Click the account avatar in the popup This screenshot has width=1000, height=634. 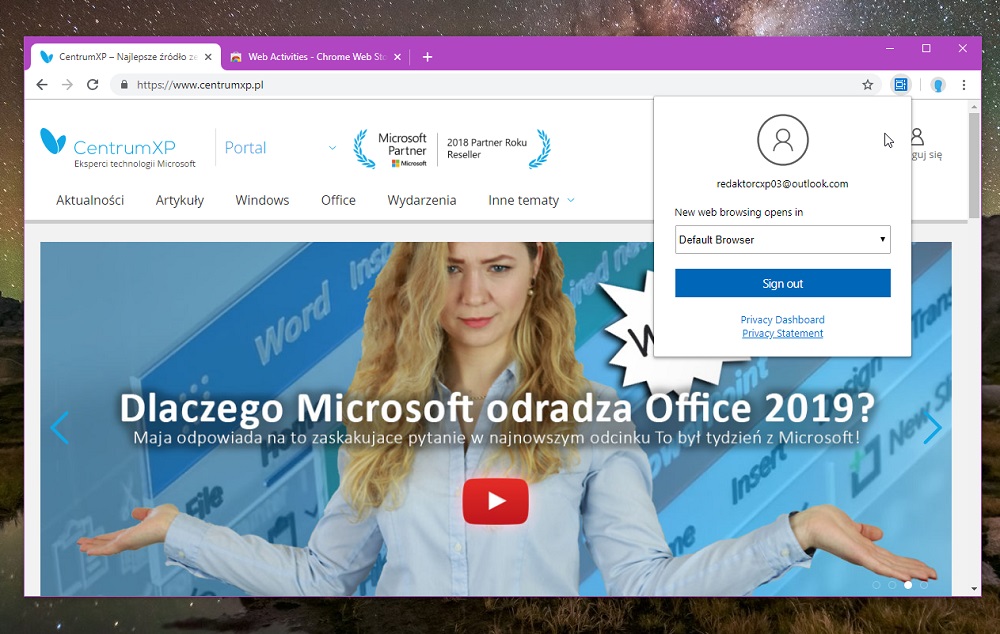pyautogui.click(x=783, y=140)
